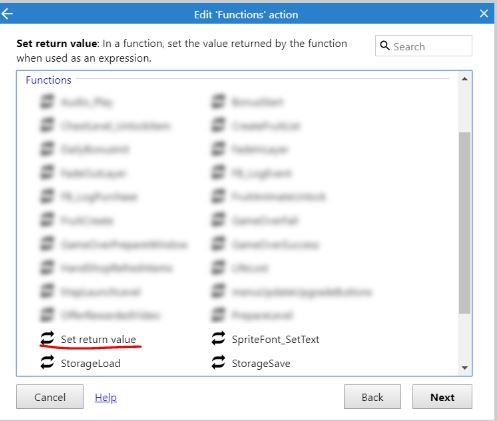The height and width of the screenshot is (421, 497).
Task: Close the Edit 'Functions' action dialog
Action: tap(484, 14)
